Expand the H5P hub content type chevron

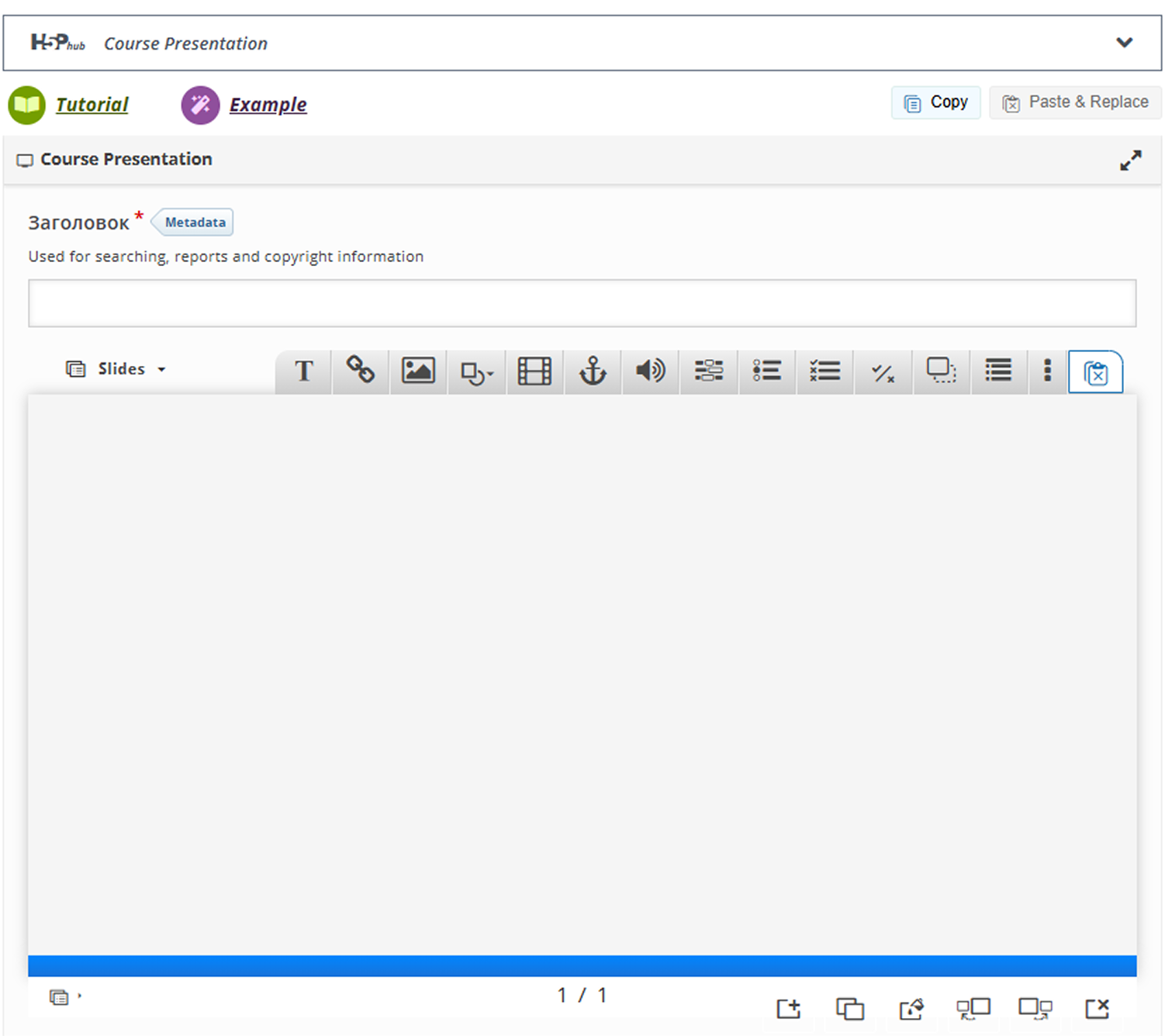tap(1124, 43)
